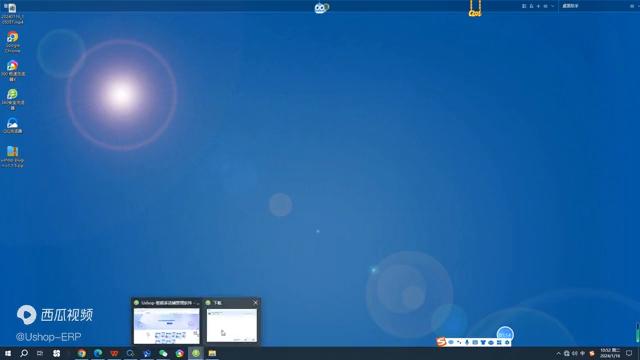The width and height of the screenshot is (640, 360).
Task: Click the taskbar search magnifier
Action: pos(24,353)
